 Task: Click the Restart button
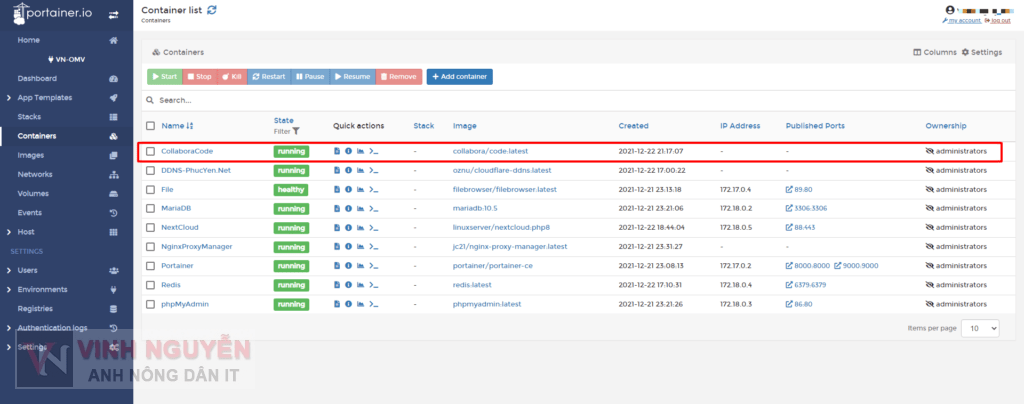[269, 77]
